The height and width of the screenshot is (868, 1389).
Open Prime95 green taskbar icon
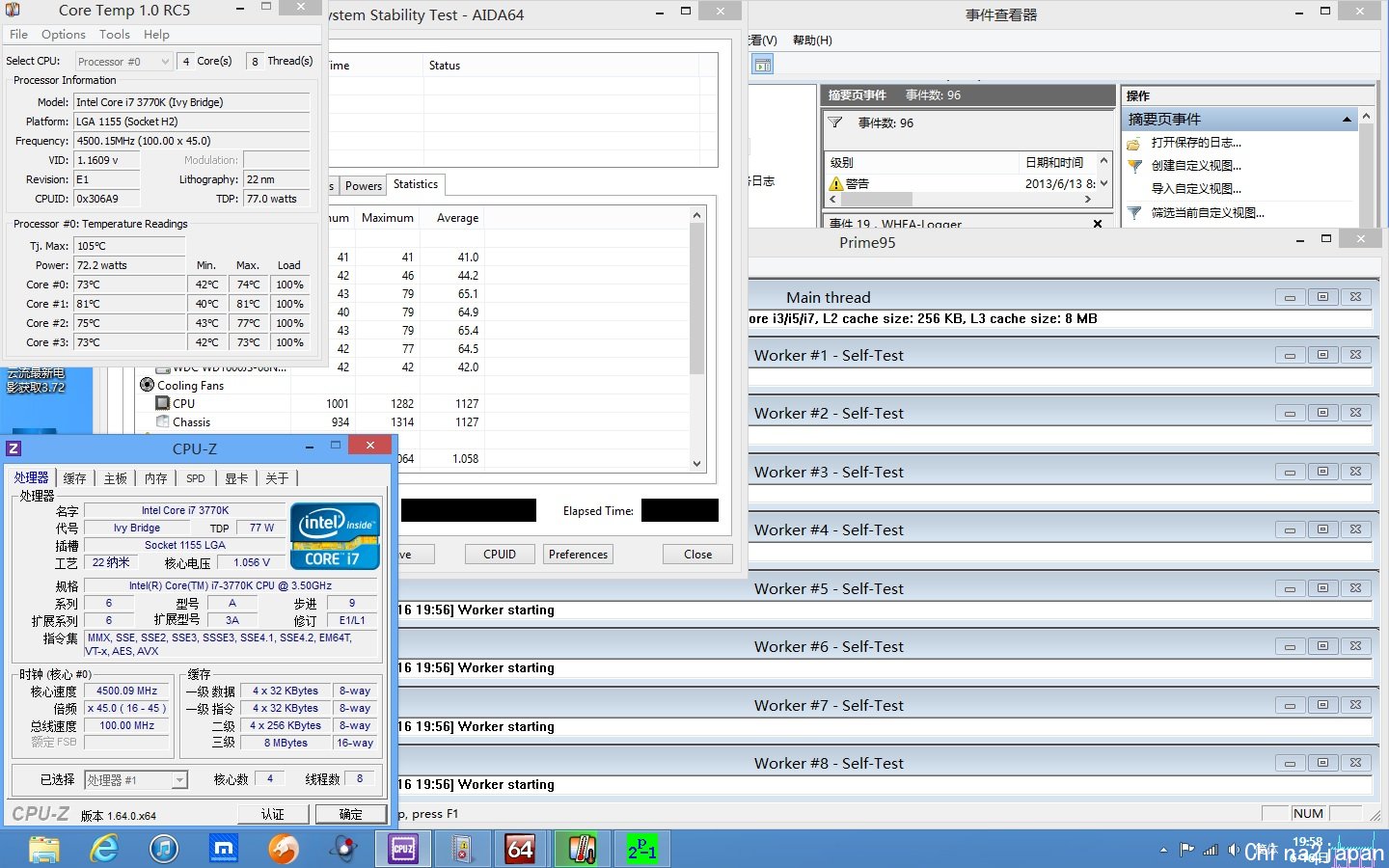641,849
